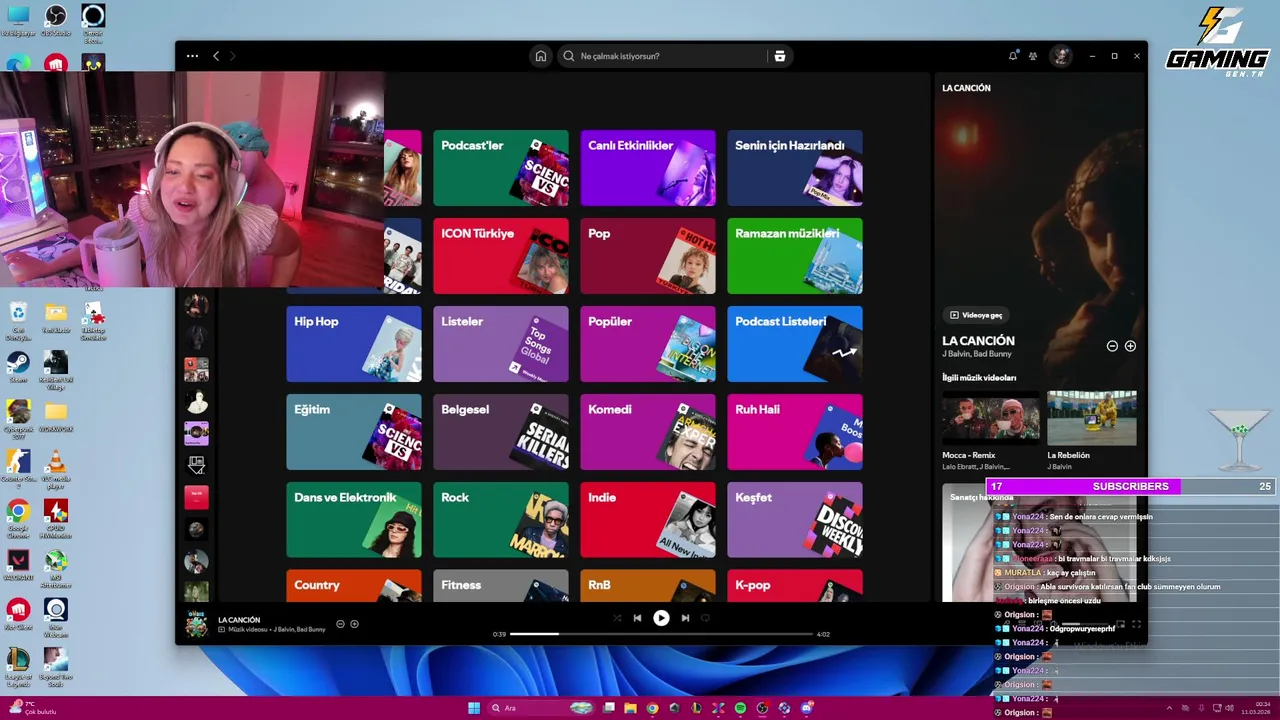Open the Rock category tile
1280x720 pixels.
[x=501, y=520]
